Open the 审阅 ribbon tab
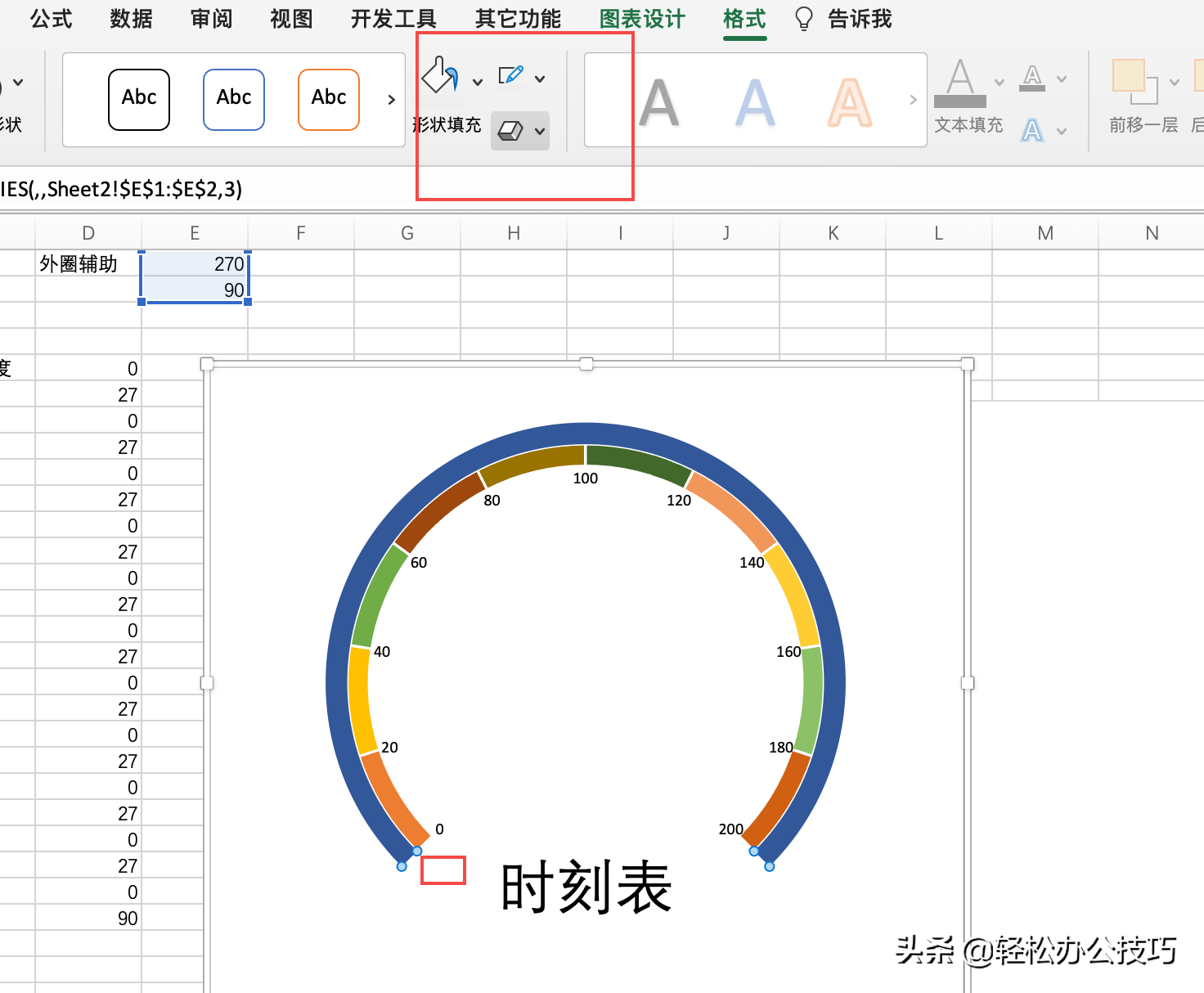1204x993 pixels. click(211, 19)
